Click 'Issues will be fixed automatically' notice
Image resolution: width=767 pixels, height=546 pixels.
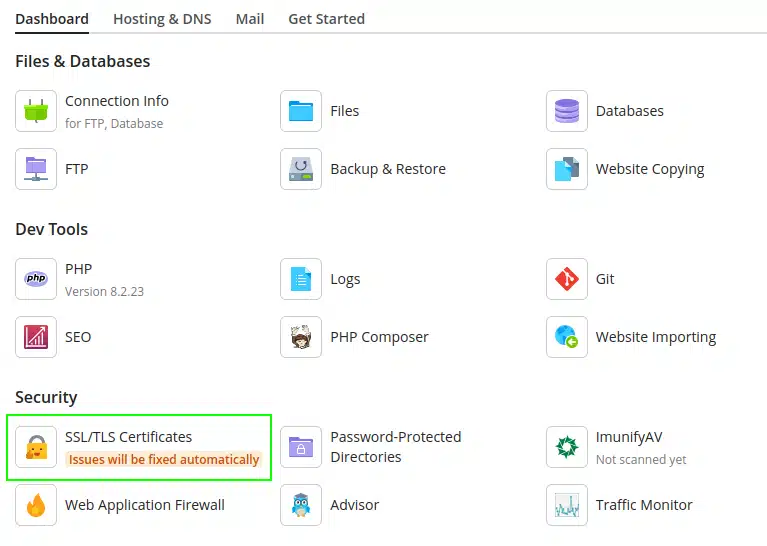164,459
